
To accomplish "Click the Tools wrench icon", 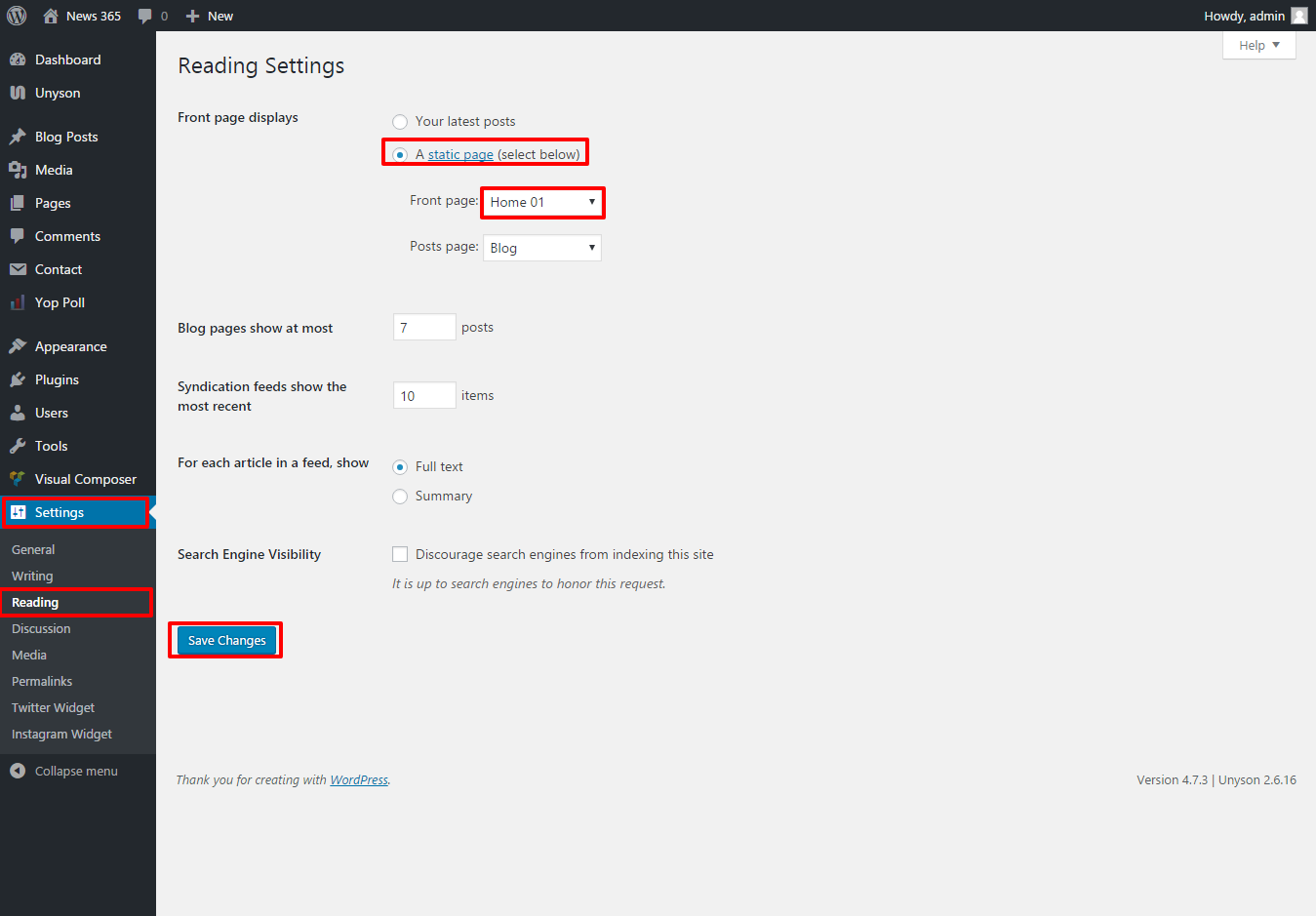I will tap(18, 446).
